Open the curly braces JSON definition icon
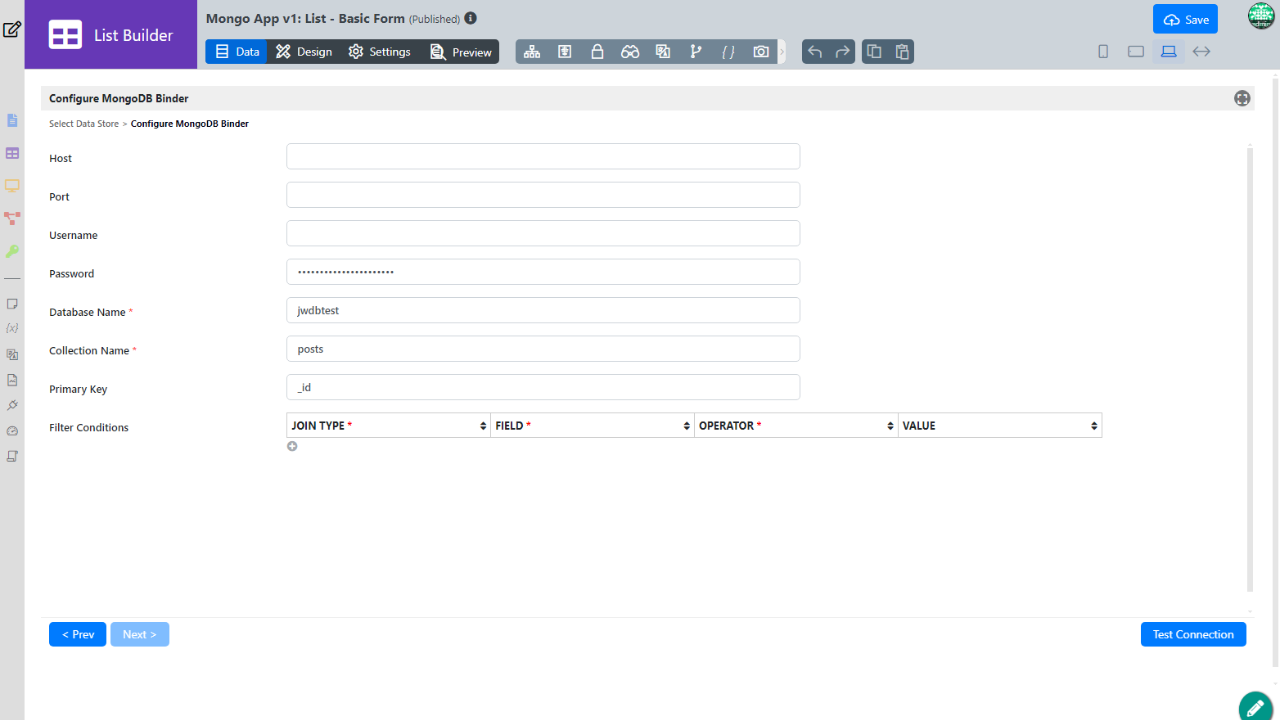 (728, 52)
